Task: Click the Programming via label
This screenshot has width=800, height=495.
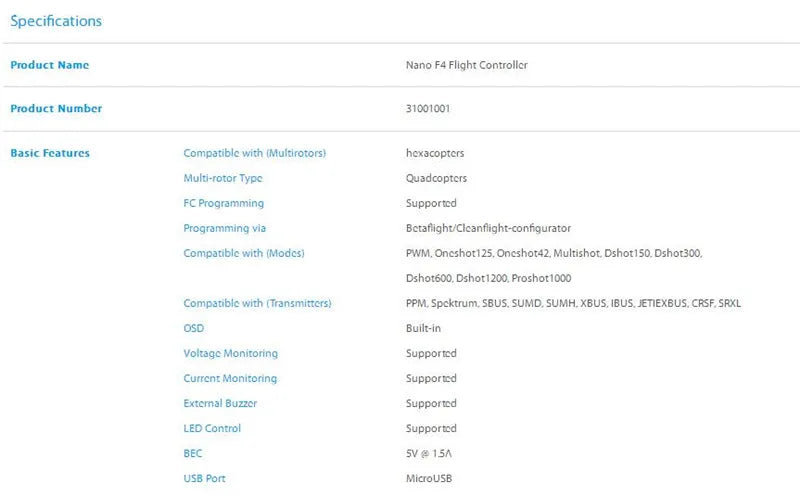Action: (224, 228)
